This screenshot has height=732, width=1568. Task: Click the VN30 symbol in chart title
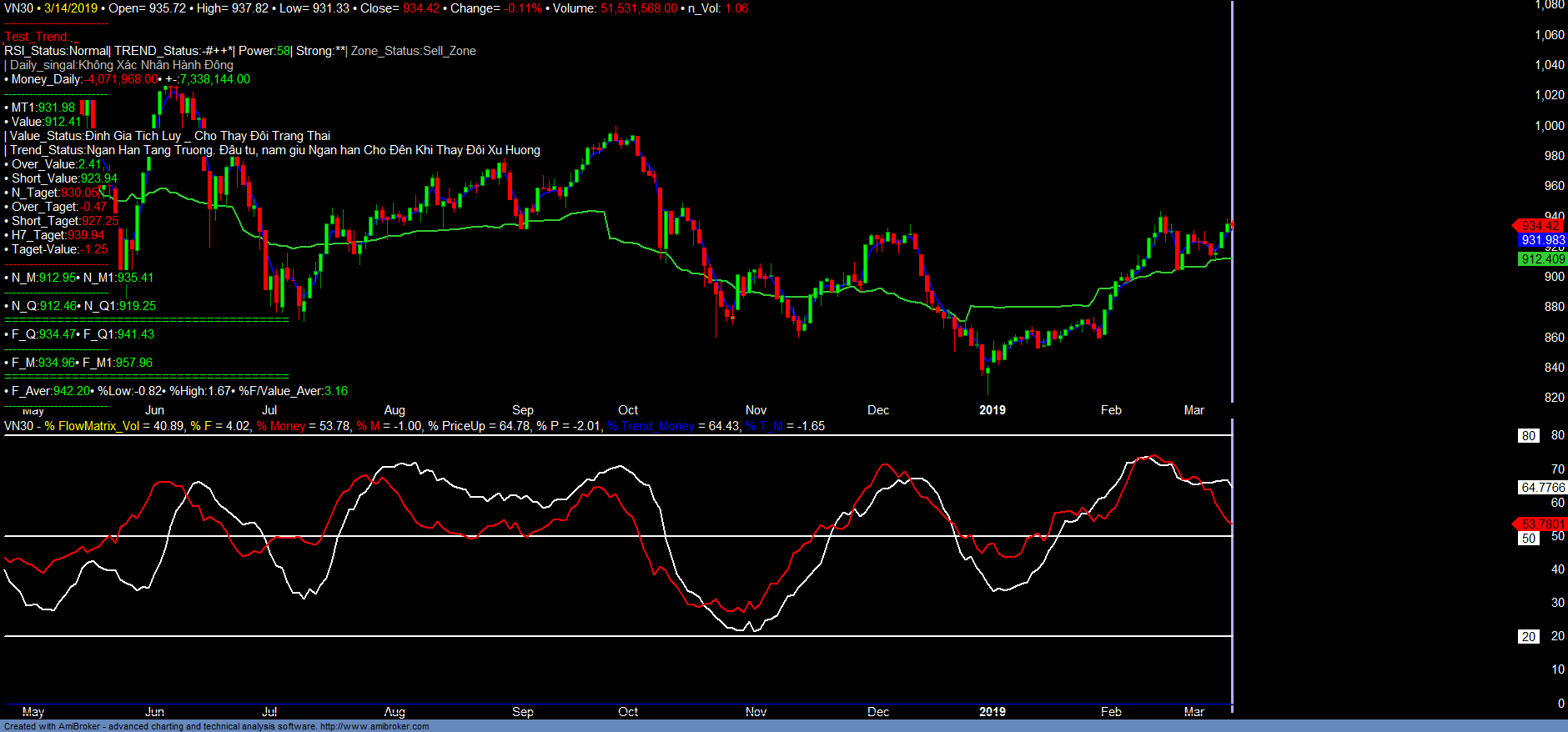[x=18, y=8]
